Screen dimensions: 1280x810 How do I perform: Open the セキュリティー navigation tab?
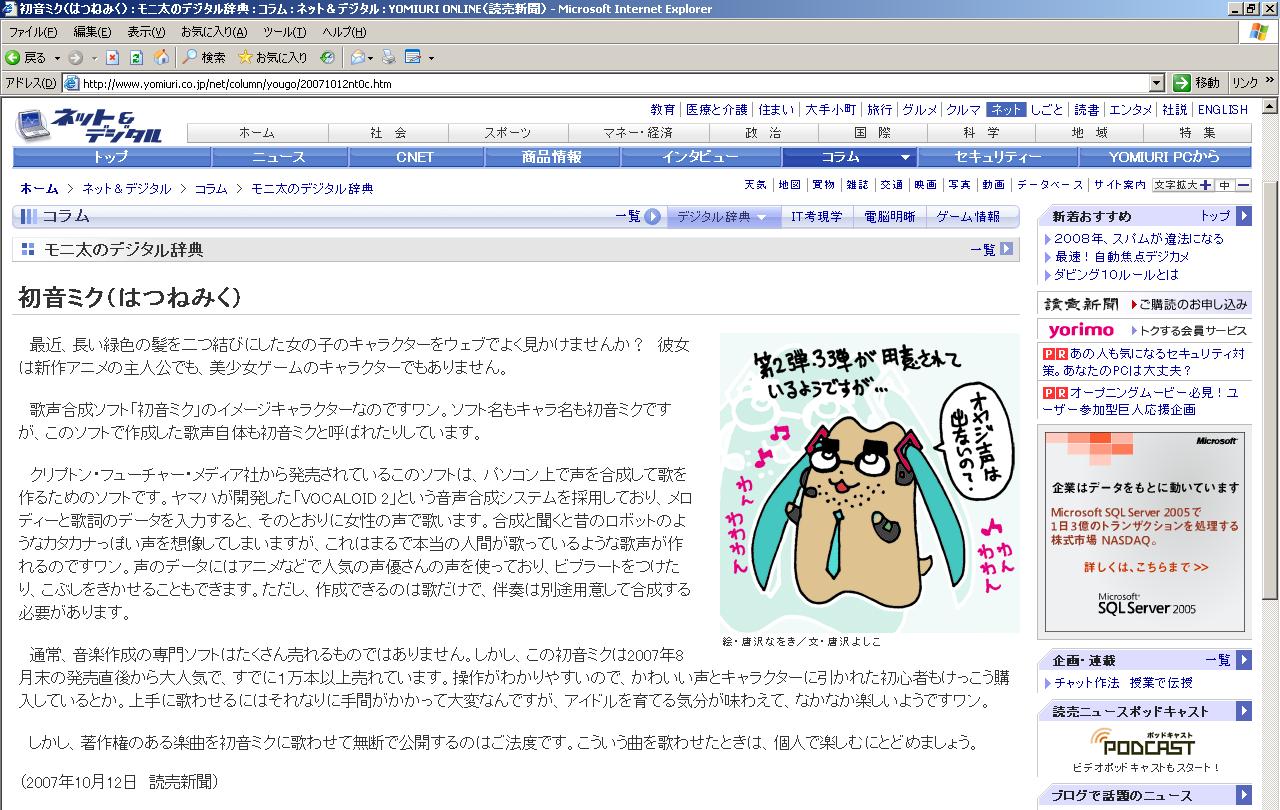999,157
